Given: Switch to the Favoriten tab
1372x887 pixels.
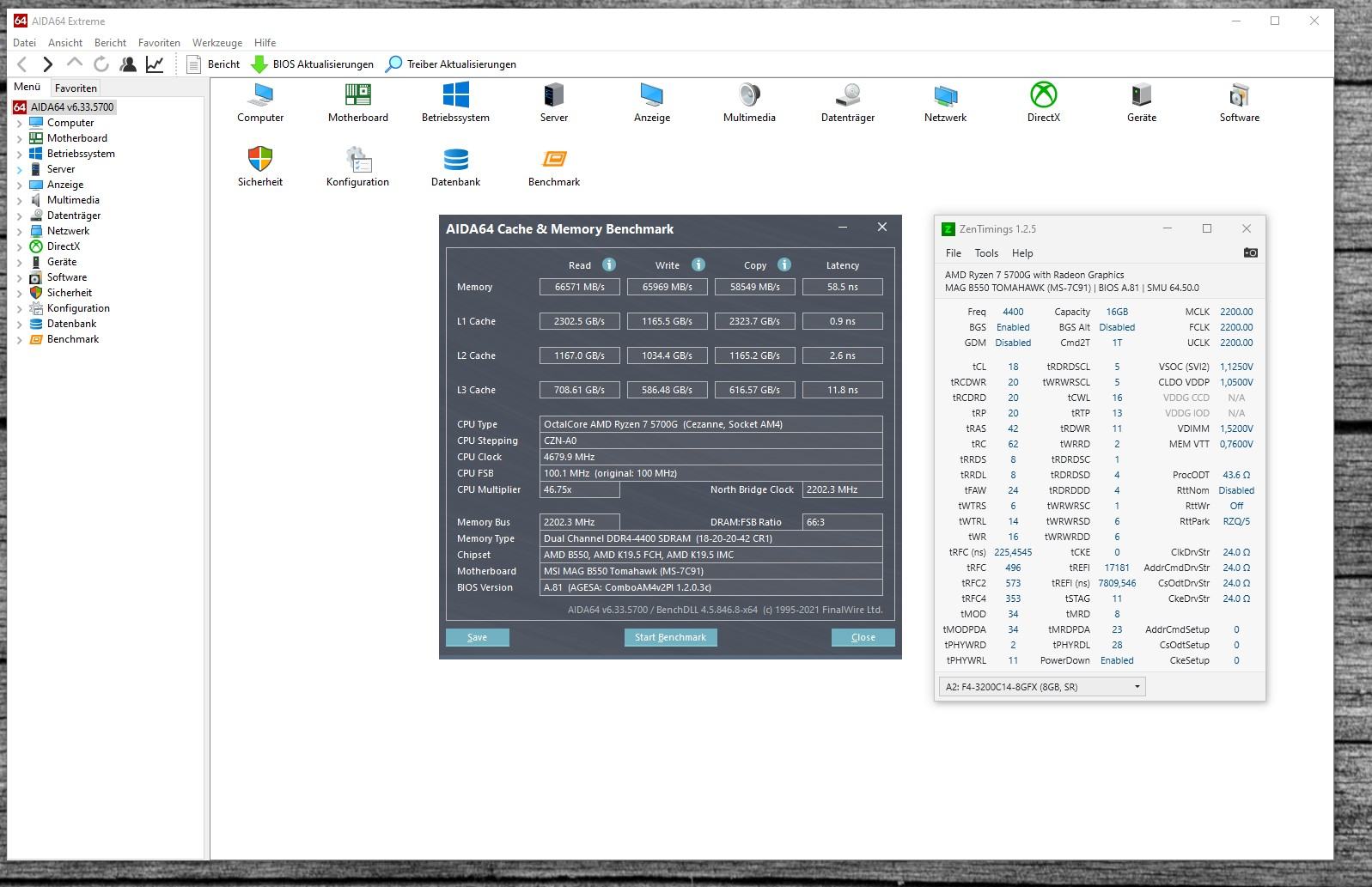Looking at the screenshot, I should (x=76, y=88).
